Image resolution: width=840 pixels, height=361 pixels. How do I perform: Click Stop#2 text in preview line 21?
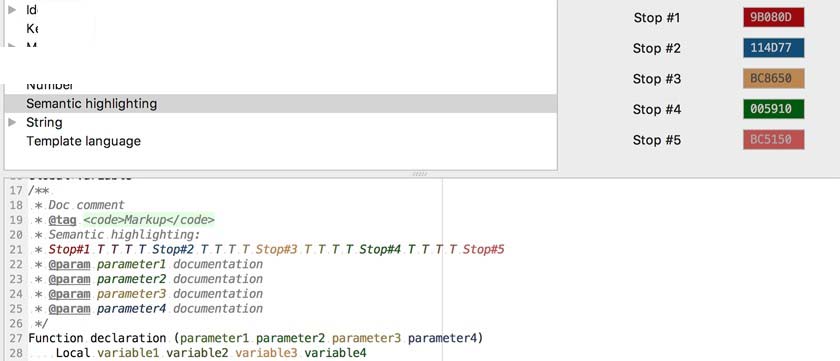coord(173,250)
